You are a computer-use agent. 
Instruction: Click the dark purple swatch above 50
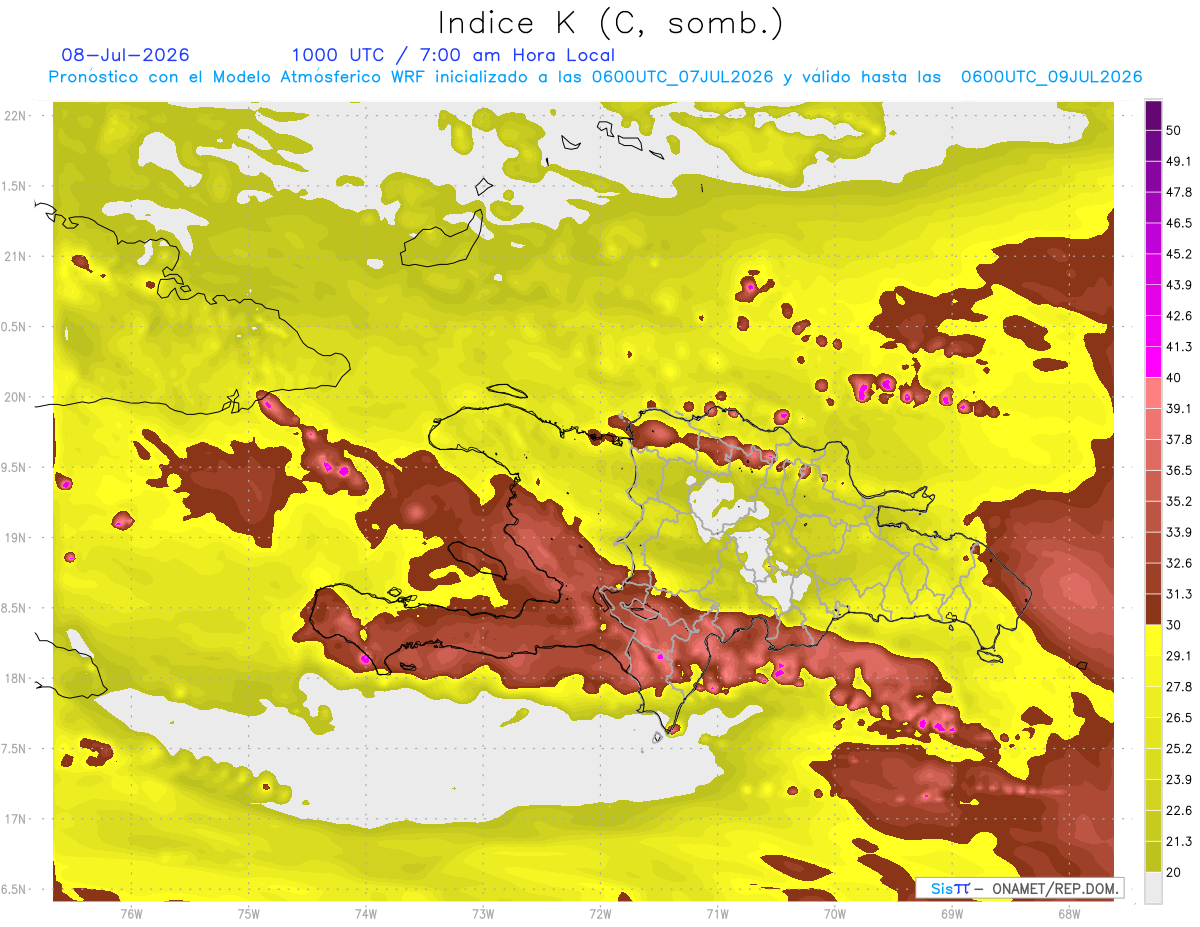(x=1154, y=116)
